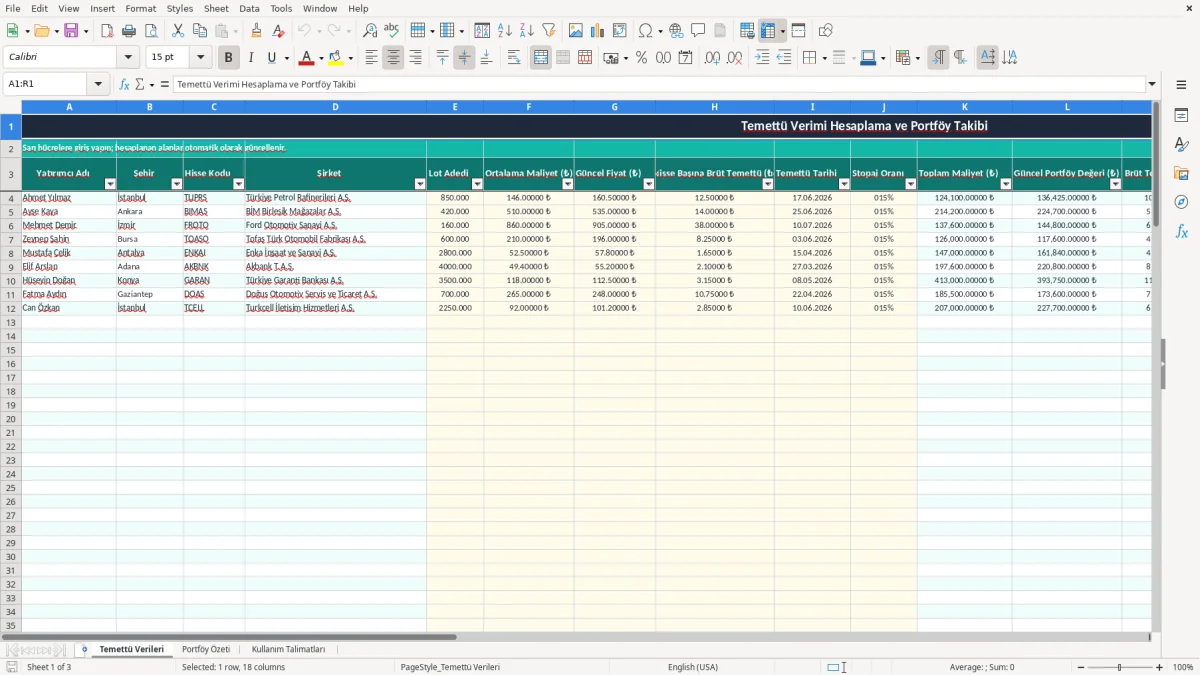This screenshot has width=1200, height=675.
Task: Open the Sheet menu
Action: pyautogui.click(x=216, y=8)
